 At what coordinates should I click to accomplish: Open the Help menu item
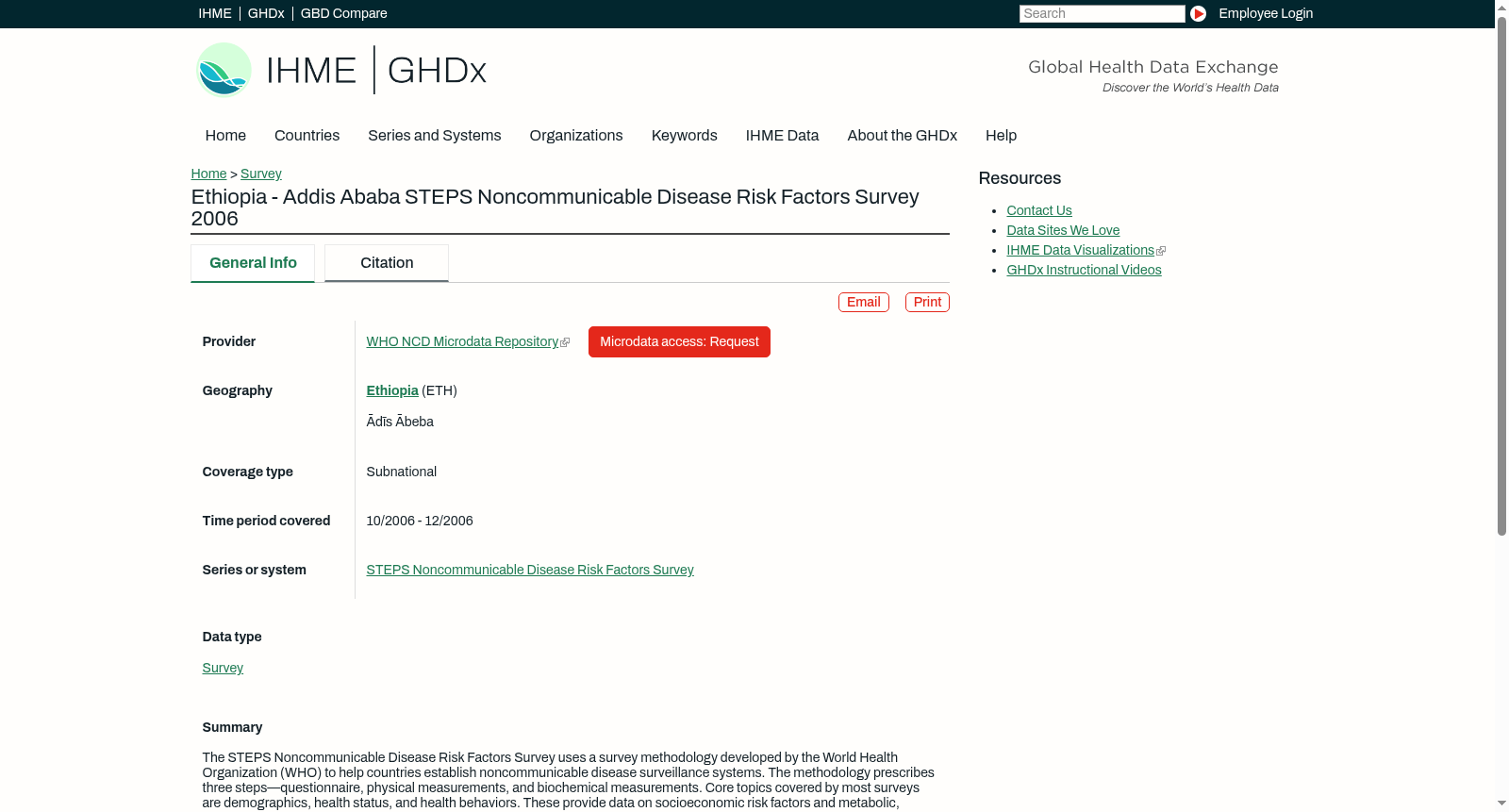(1001, 135)
